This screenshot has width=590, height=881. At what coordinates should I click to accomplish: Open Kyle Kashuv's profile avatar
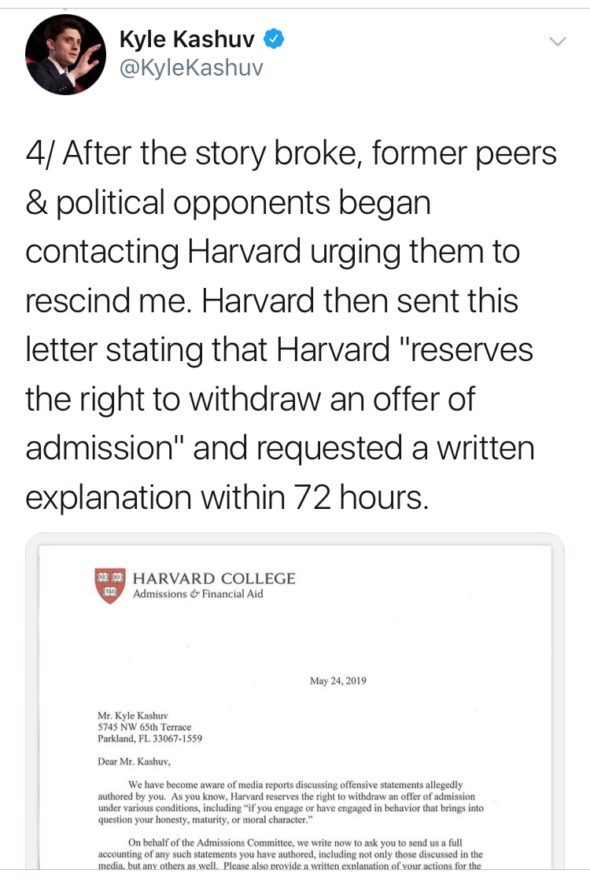coord(66,55)
